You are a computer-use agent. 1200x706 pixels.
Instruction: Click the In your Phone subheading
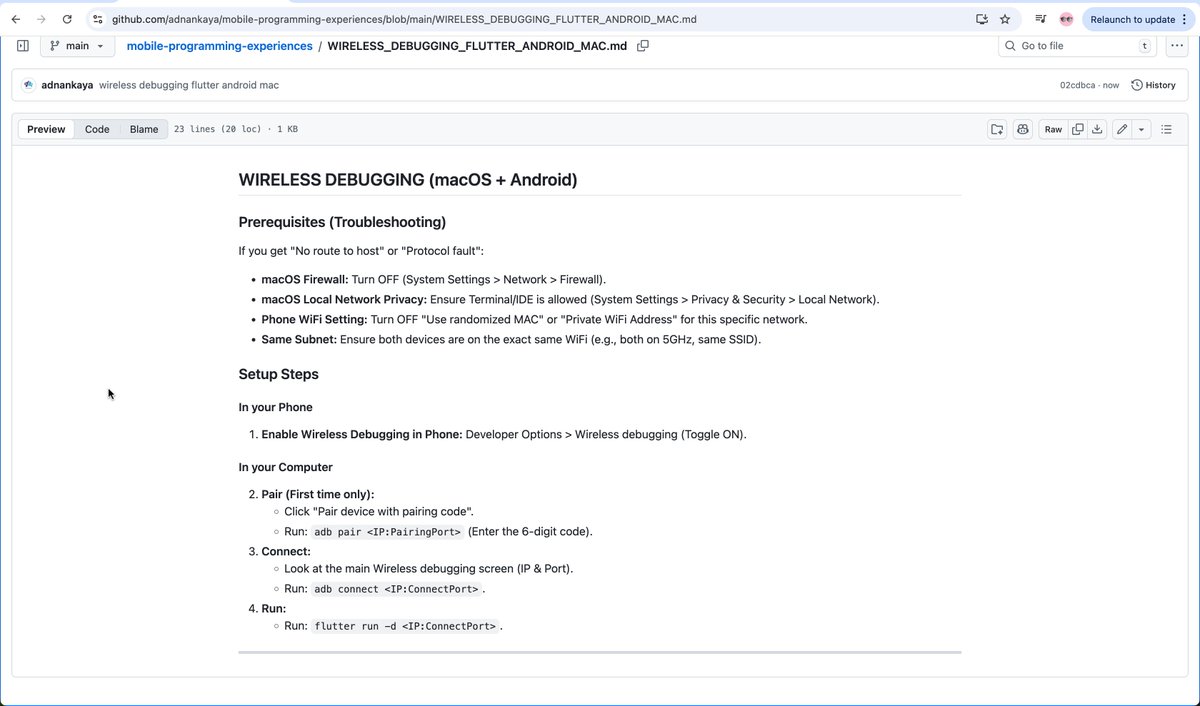(275, 407)
